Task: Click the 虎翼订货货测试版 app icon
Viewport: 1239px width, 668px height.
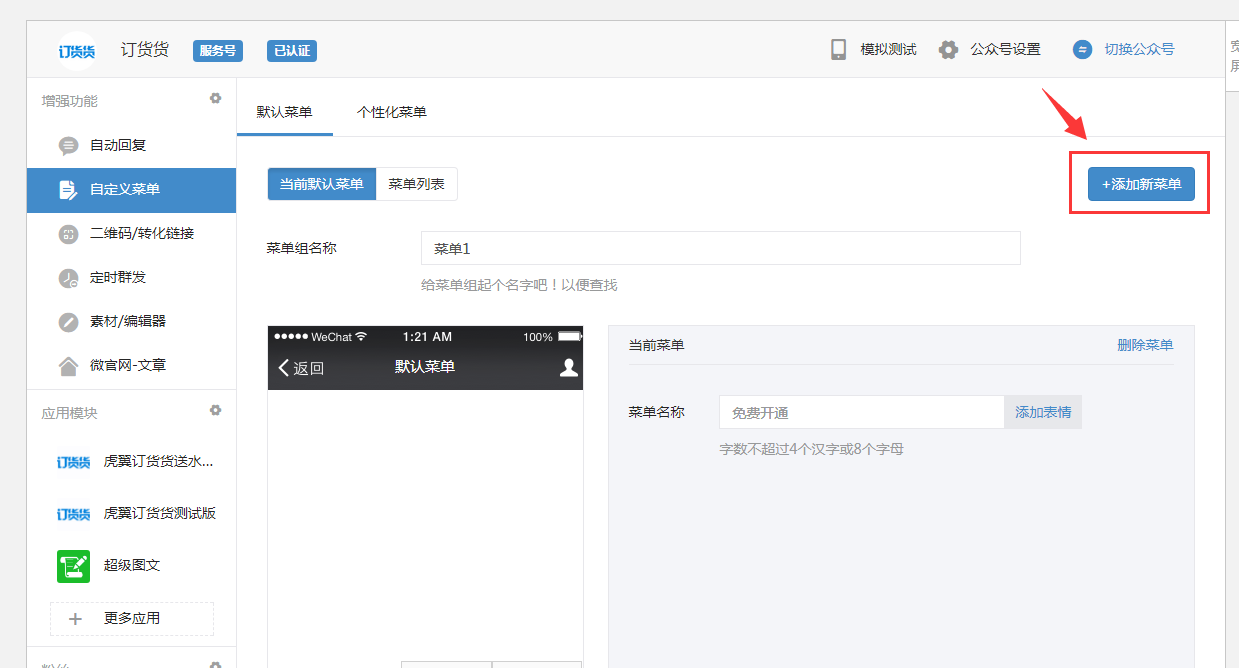Action: point(75,514)
